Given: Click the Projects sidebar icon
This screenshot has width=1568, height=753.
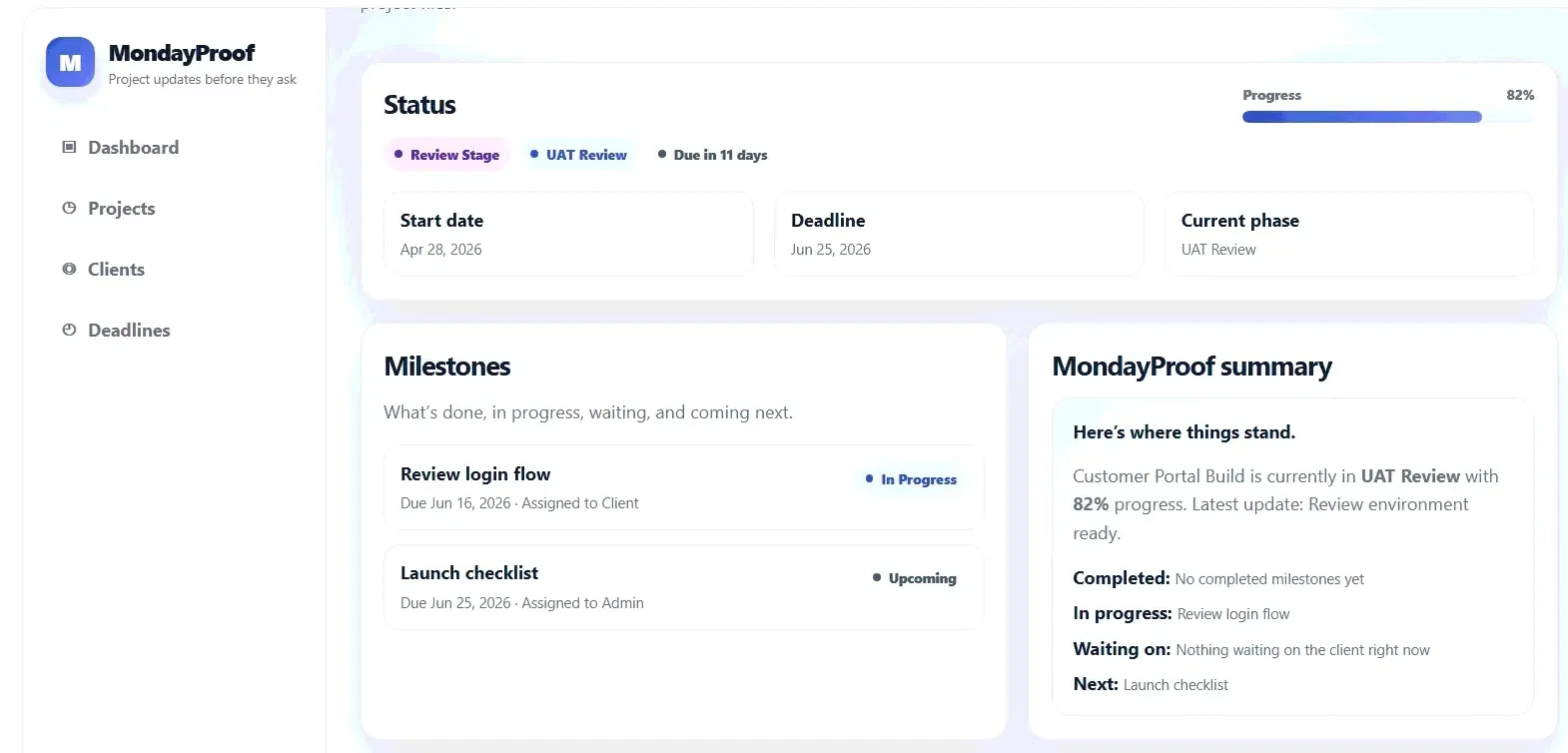Looking at the screenshot, I should (x=69, y=208).
